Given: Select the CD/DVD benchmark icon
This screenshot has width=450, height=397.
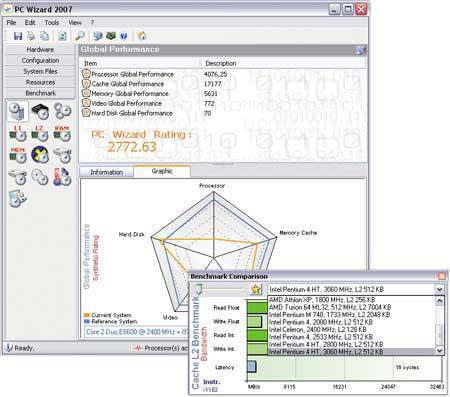Looking at the screenshot, I should click(x=40, y=177).
